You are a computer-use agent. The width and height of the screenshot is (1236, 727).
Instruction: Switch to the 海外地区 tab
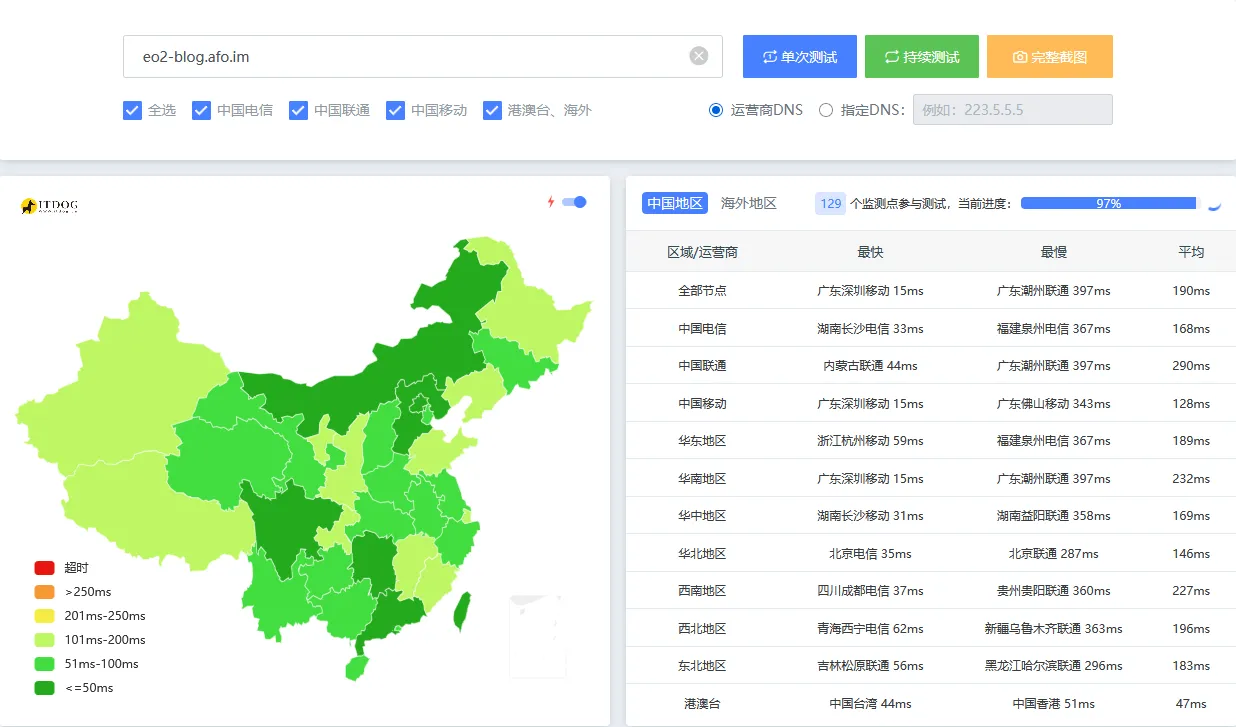point(748,203)
